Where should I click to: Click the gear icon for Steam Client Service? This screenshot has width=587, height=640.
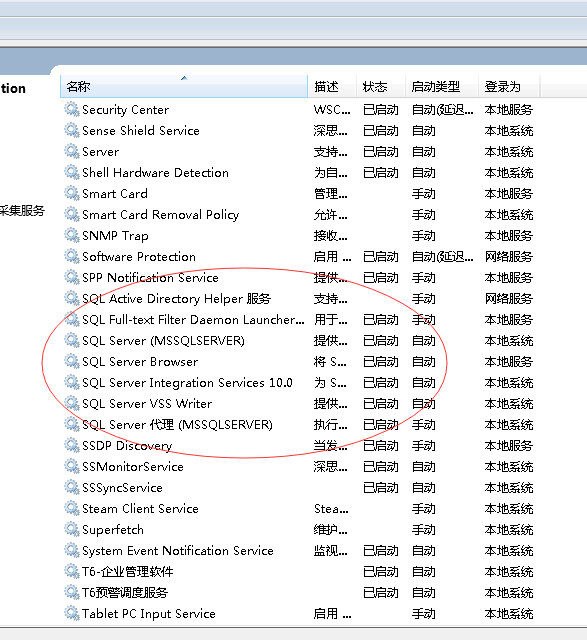click(x=72, y=509)
